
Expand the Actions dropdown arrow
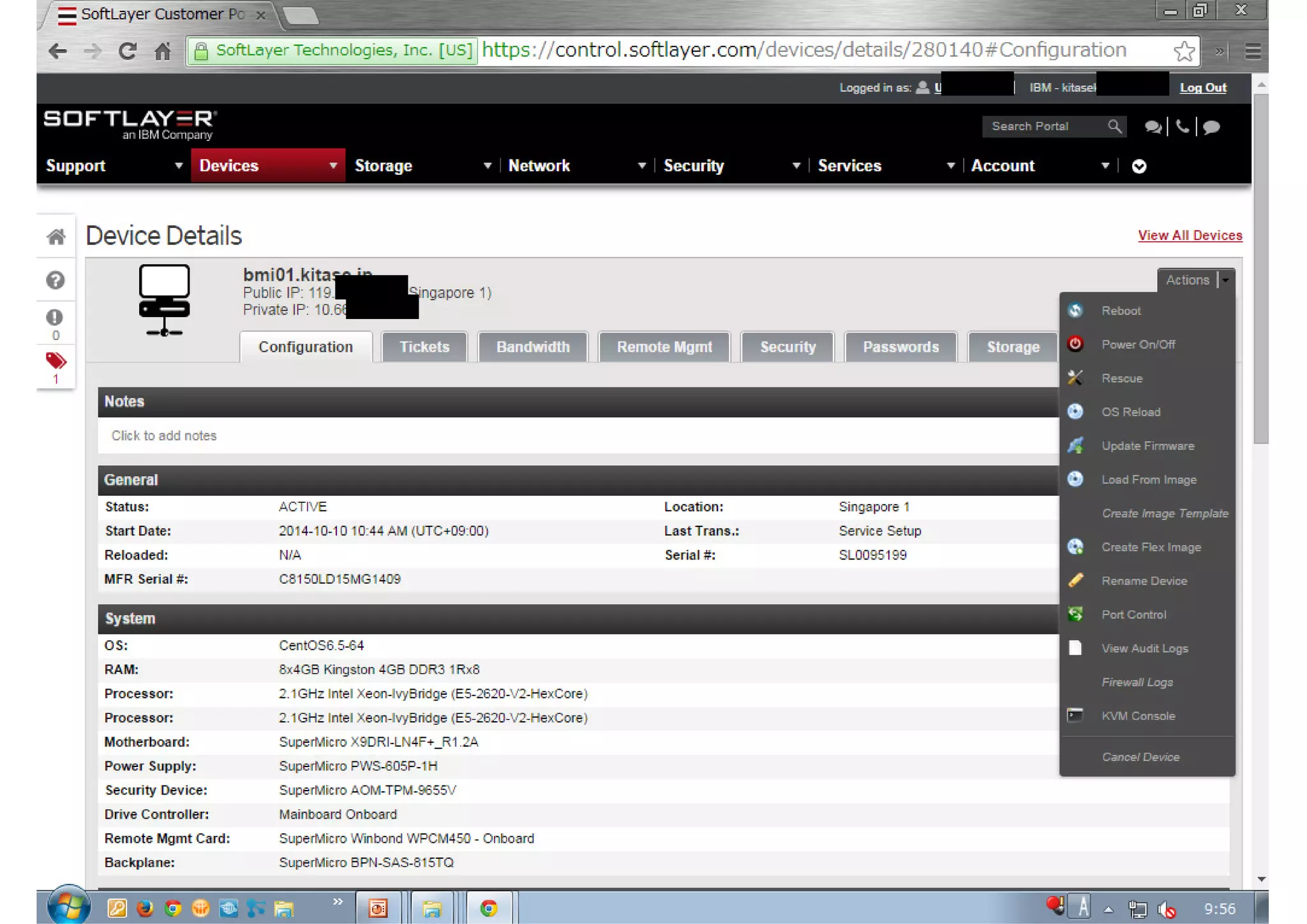tap(1226, 280)
